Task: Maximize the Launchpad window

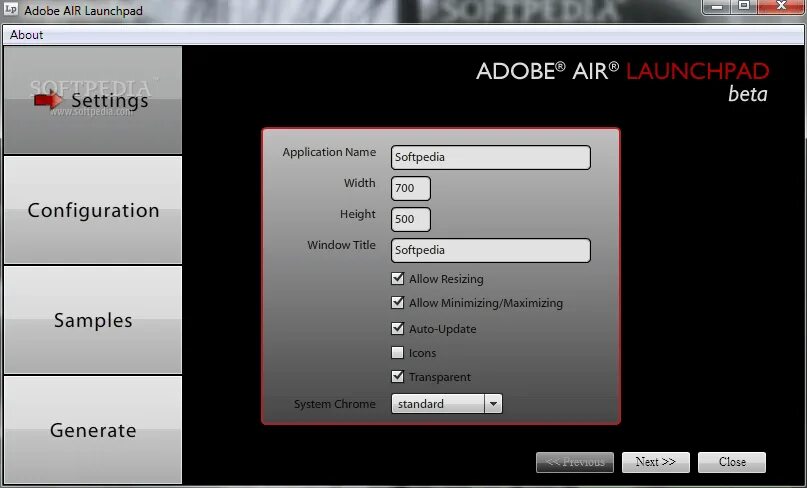Action: (x=744, y=6)
